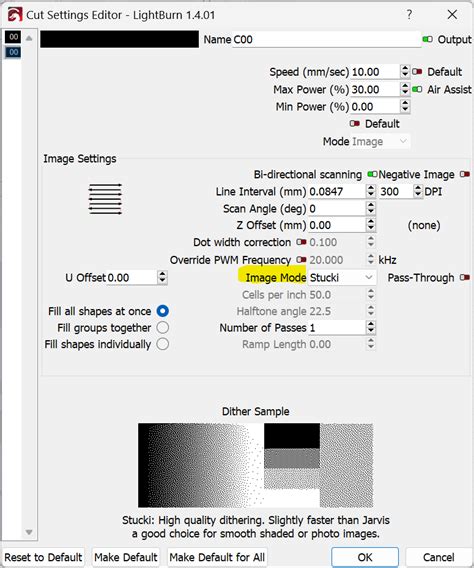Click the DPI spinner arrows

point(418,191)
